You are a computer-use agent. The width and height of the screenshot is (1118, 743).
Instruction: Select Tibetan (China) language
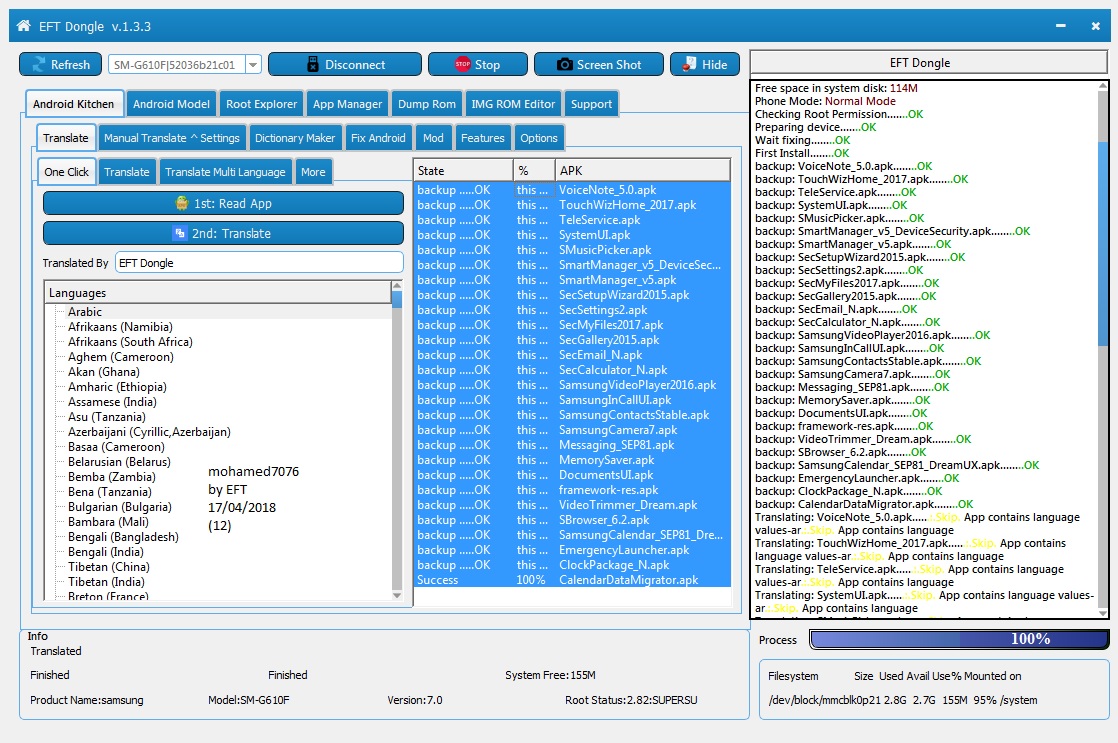[108, 566]
